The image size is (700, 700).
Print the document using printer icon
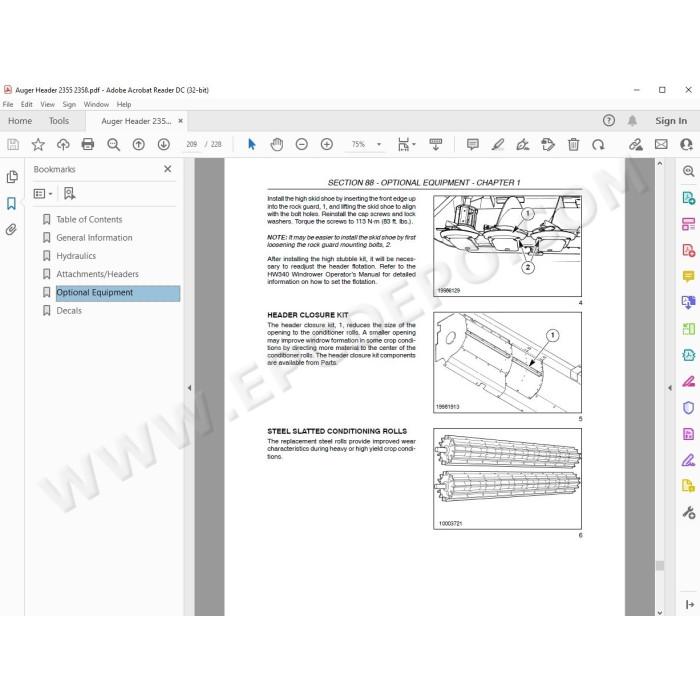click(x=88, y=144)
